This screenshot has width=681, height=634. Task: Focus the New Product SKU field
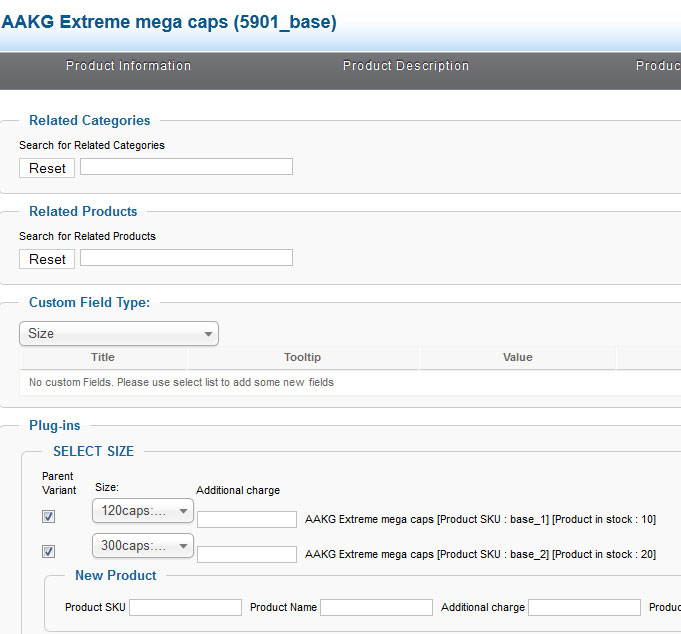(x=185, y=608)
